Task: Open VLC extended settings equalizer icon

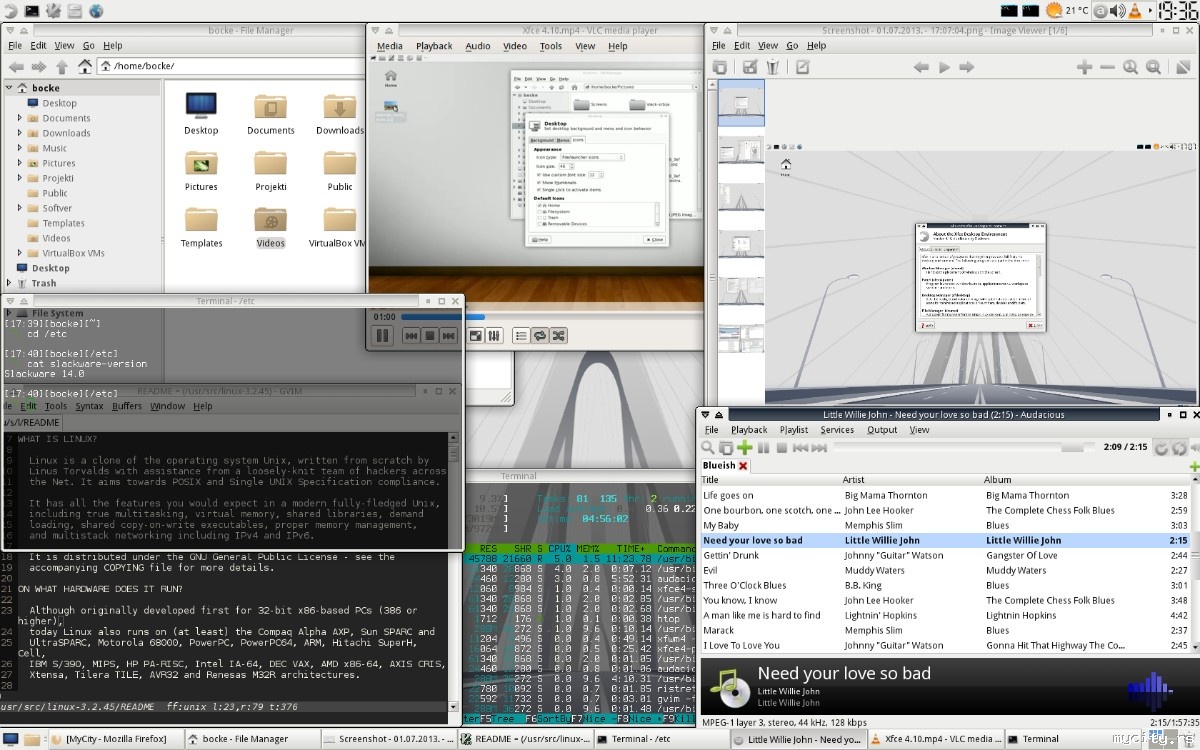Action: pos(494,336)
